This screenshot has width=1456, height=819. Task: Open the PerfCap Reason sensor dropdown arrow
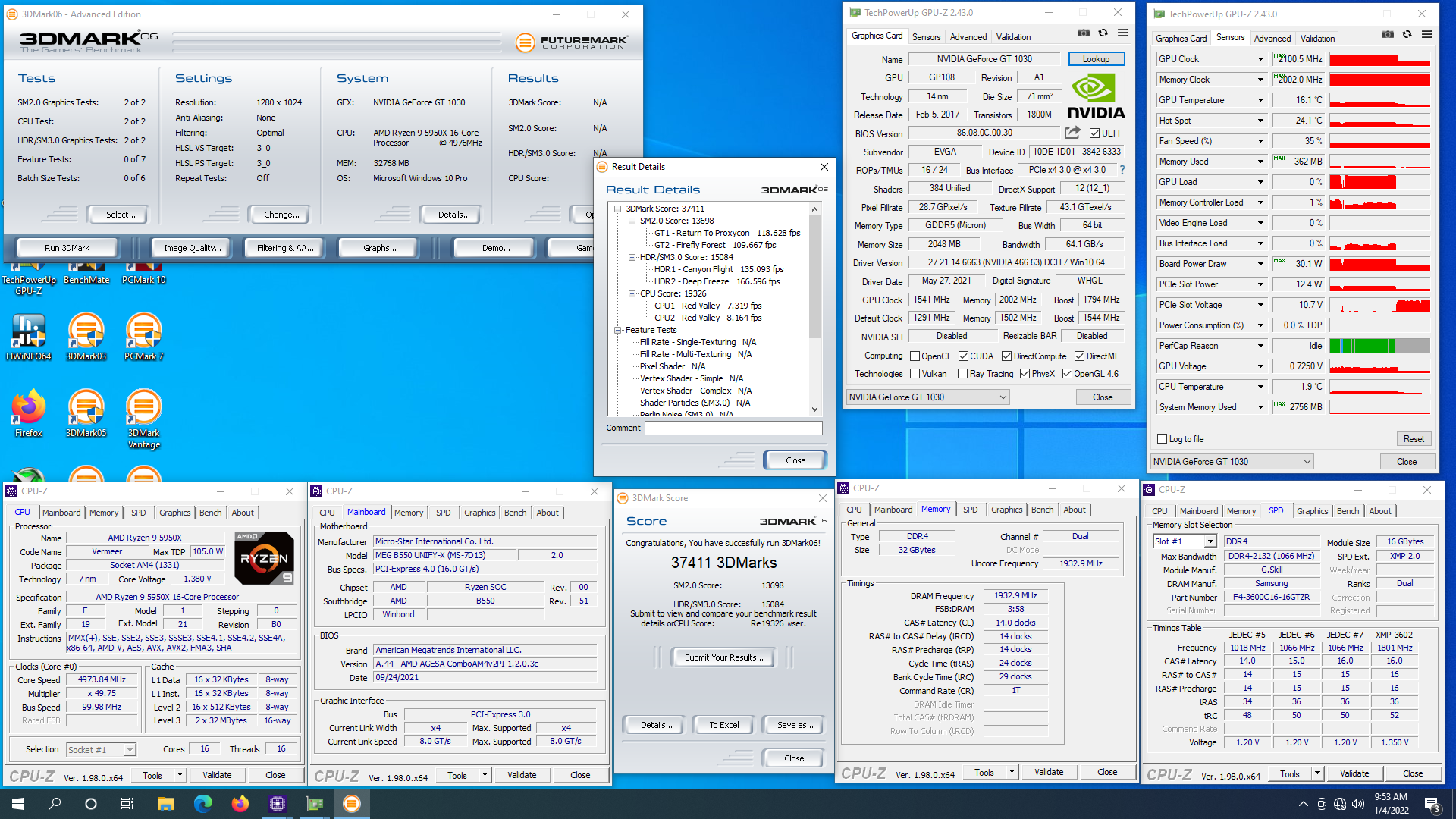1260,346
